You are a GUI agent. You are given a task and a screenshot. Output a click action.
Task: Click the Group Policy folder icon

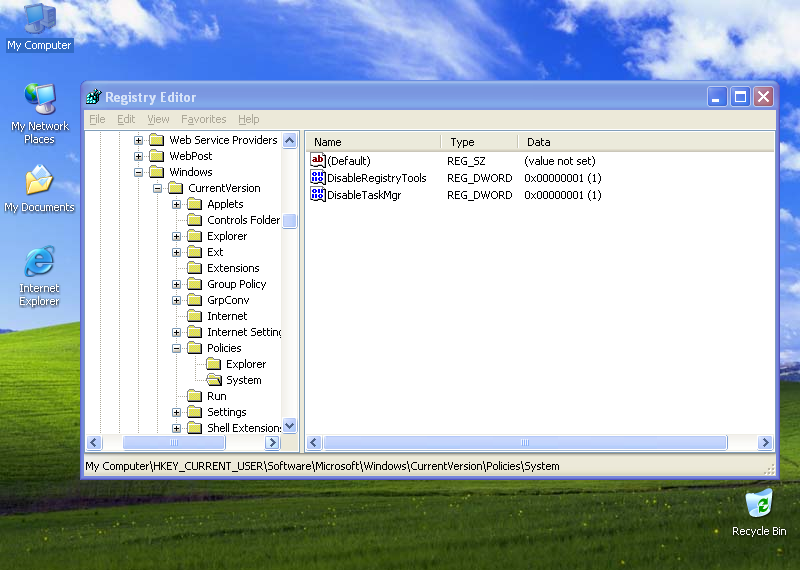point(194,284)
